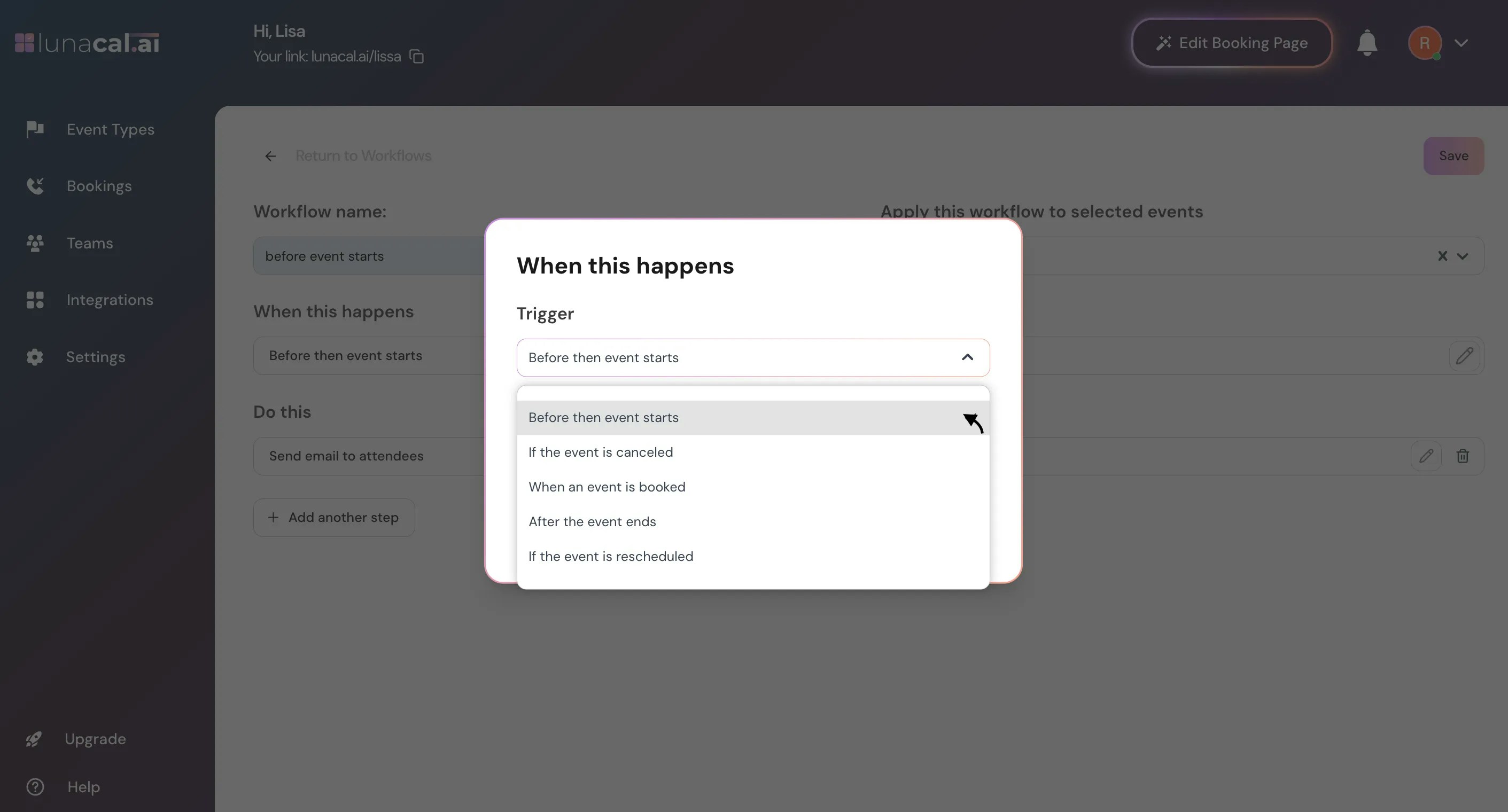Open the selected events dropdown arrow
Image resolution: width=1508 pixels, height=812 pixels.
[1463, 256]
